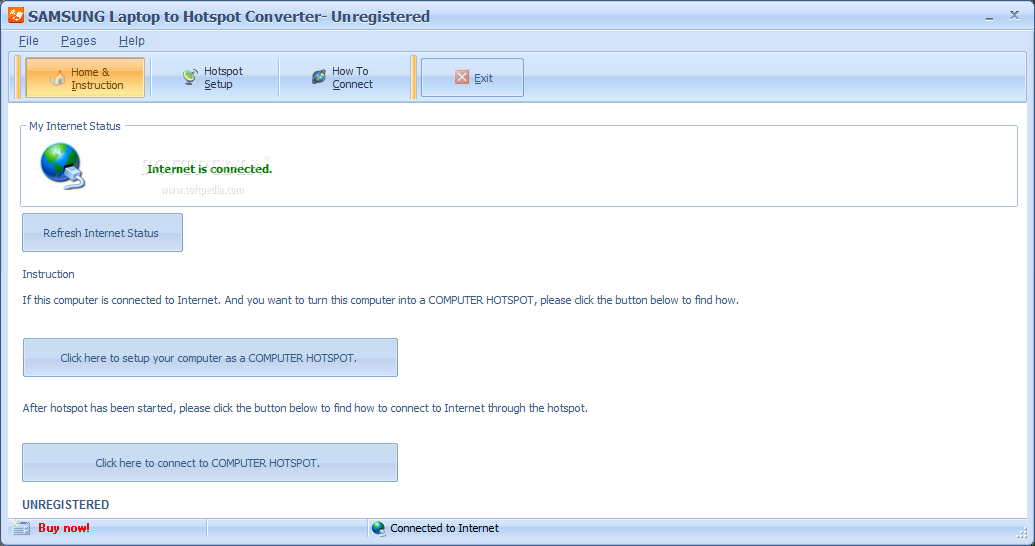Click the 'Internet is connected.' status message
This screenshot has width=1035, height=546.
click(209, 169)
